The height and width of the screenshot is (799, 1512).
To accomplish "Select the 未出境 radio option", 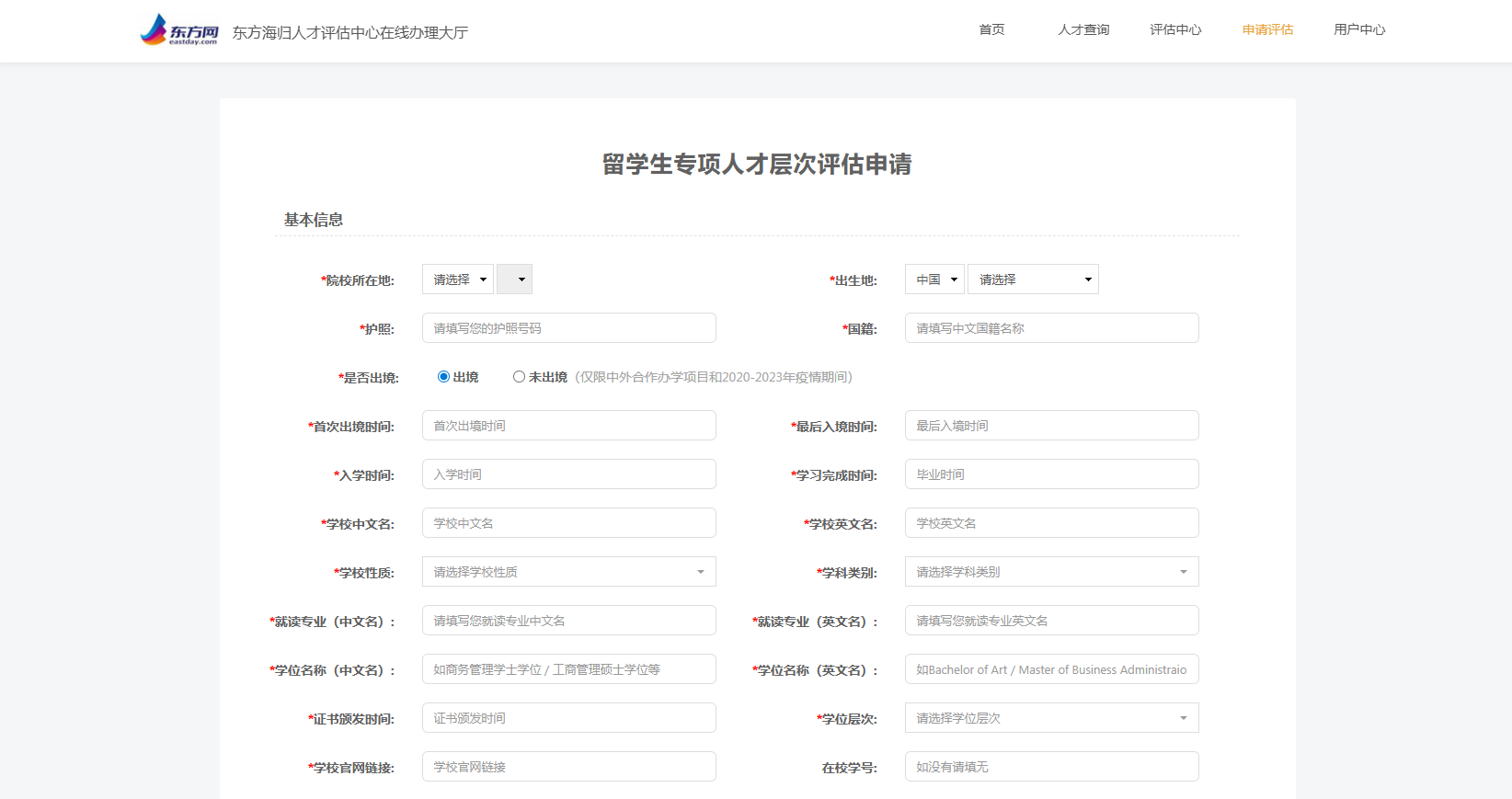I will coord(520,377).
